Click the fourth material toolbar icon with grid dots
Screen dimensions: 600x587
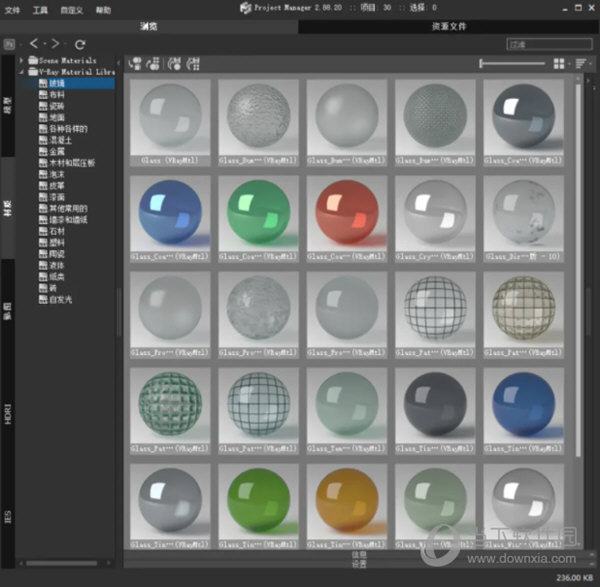pos(193,64)
